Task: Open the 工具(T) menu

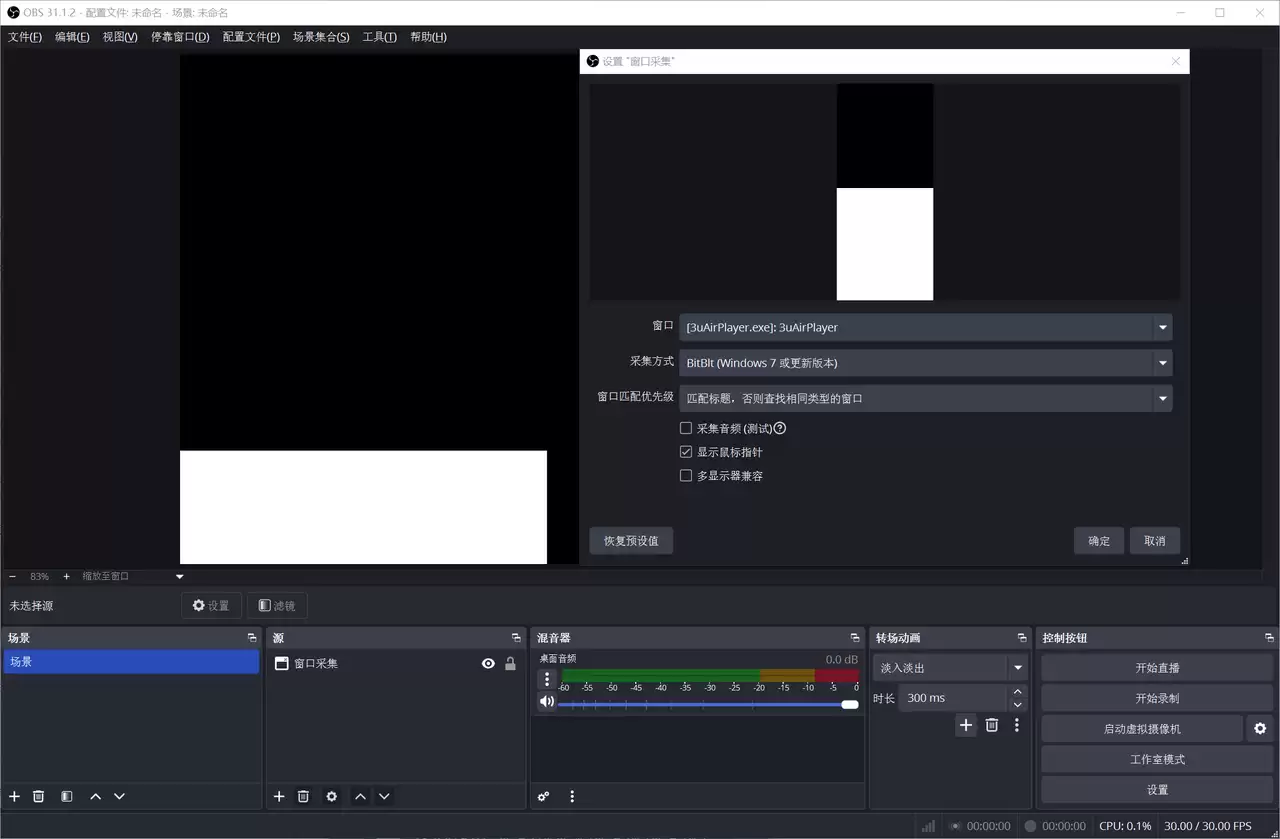Action: coord(379,37)
